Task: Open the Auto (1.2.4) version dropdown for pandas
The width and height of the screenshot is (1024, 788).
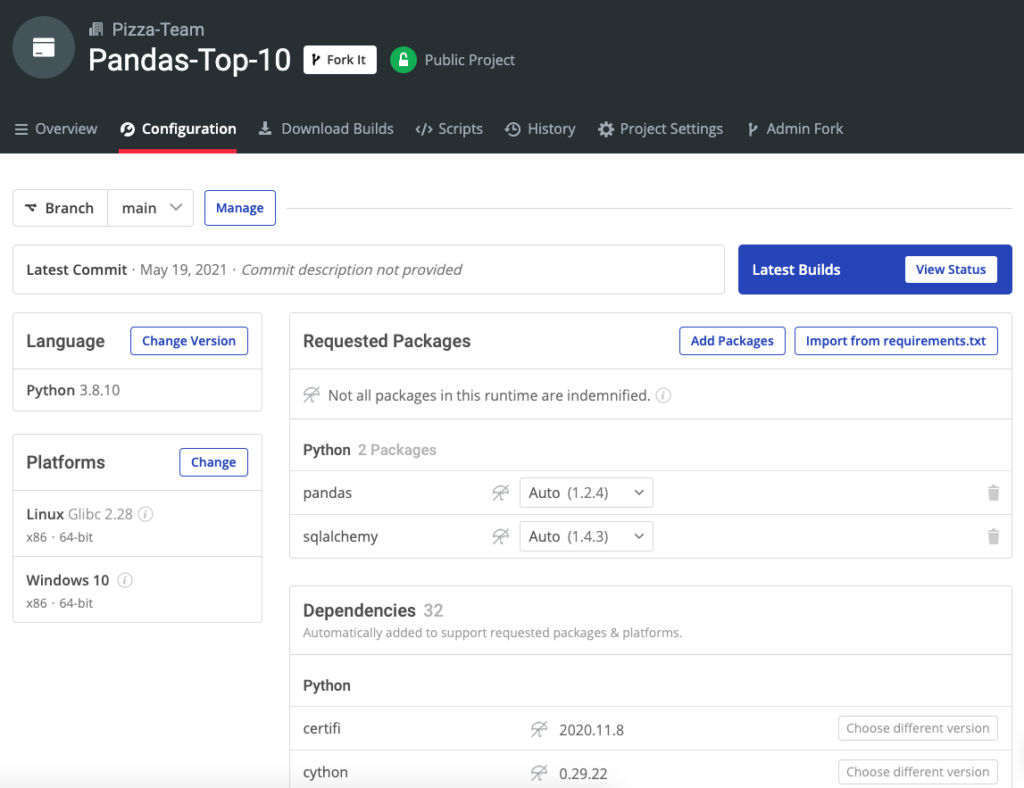Action: click(586, 492)
